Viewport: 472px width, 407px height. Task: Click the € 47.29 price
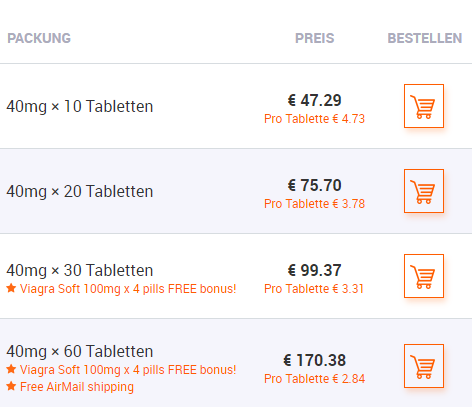(x=315, y=100)
